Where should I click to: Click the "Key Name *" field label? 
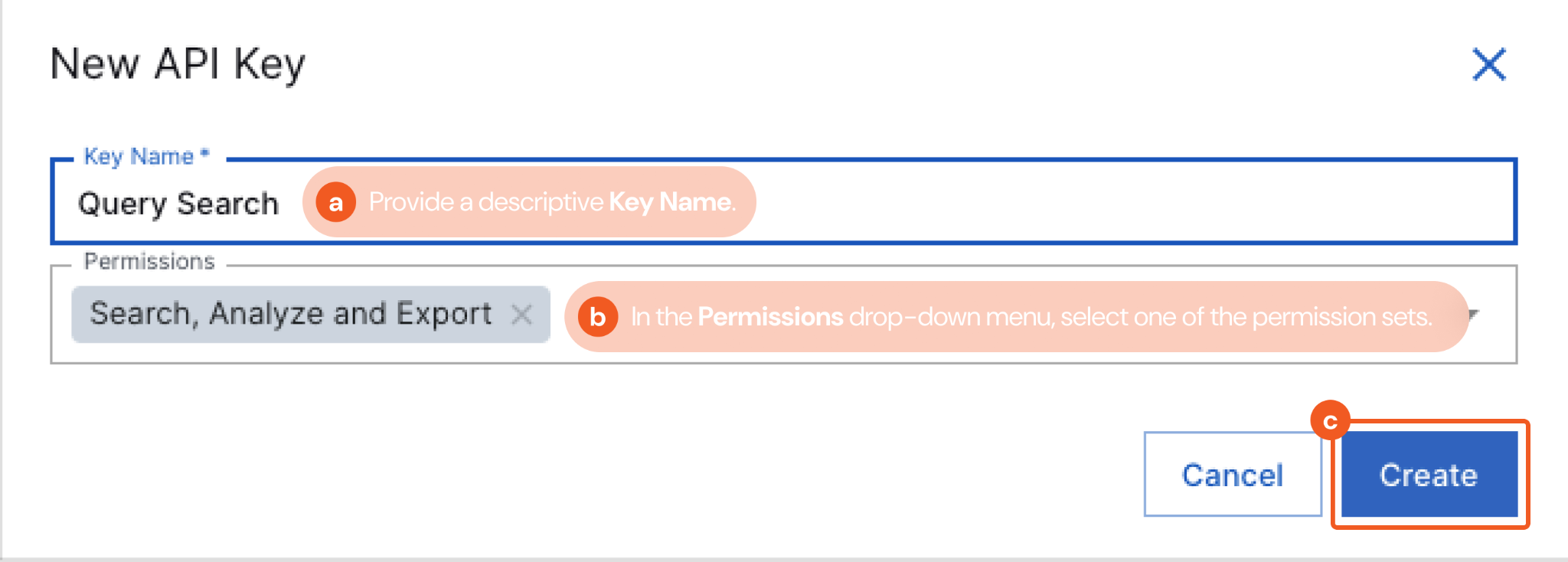pos(139,156)
